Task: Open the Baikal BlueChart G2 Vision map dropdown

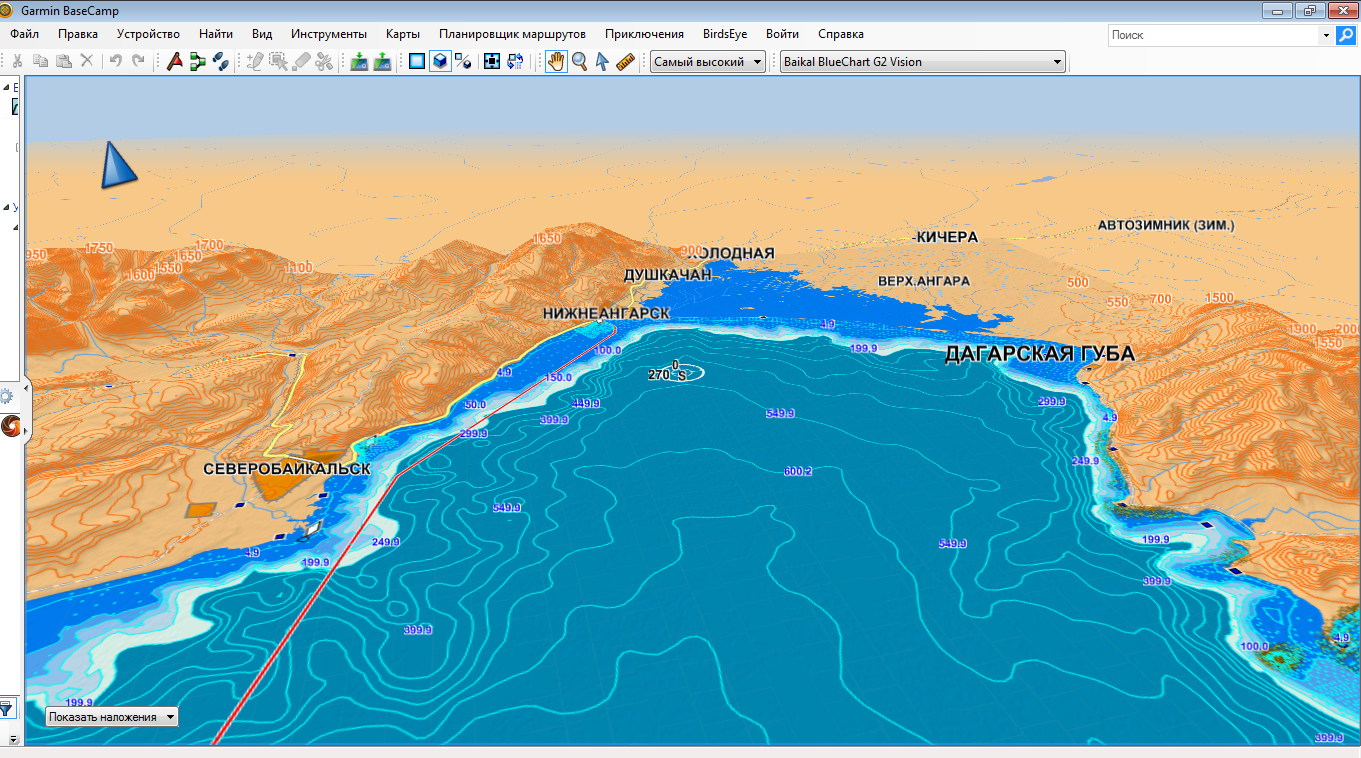Action: tap(923, 61)
